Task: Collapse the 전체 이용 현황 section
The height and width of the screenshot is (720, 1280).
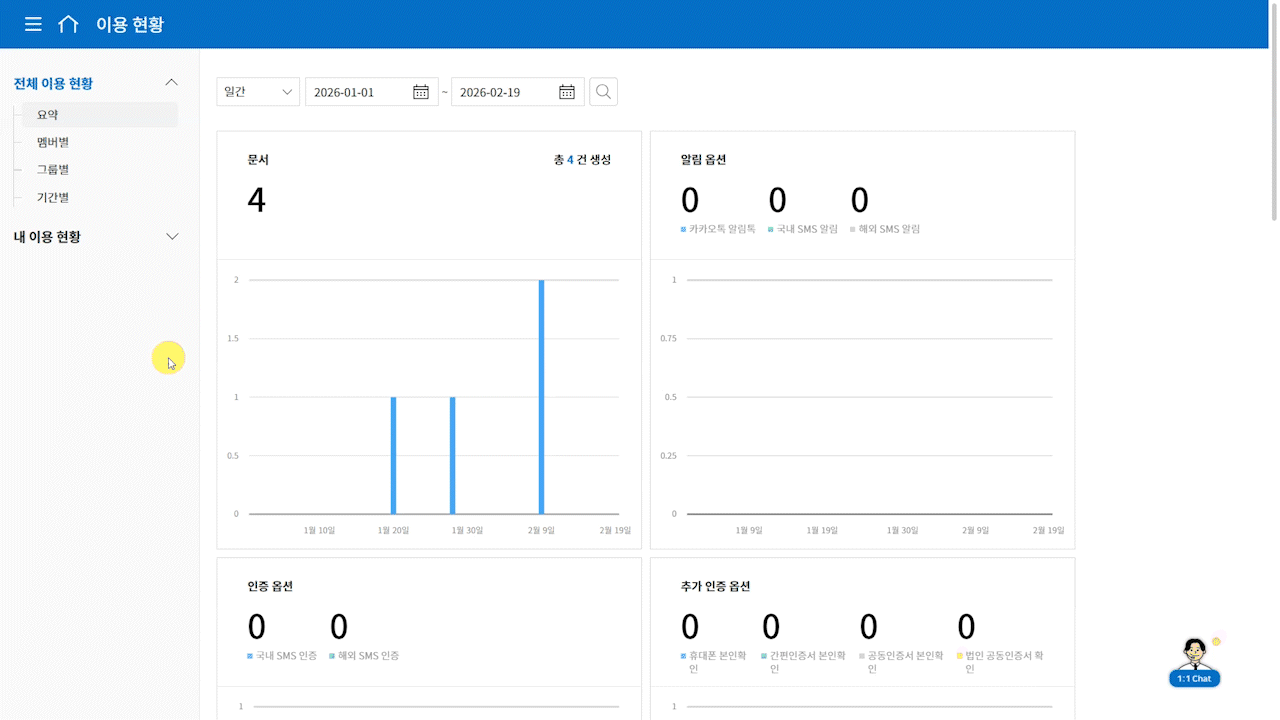Action: coord(171,83)
